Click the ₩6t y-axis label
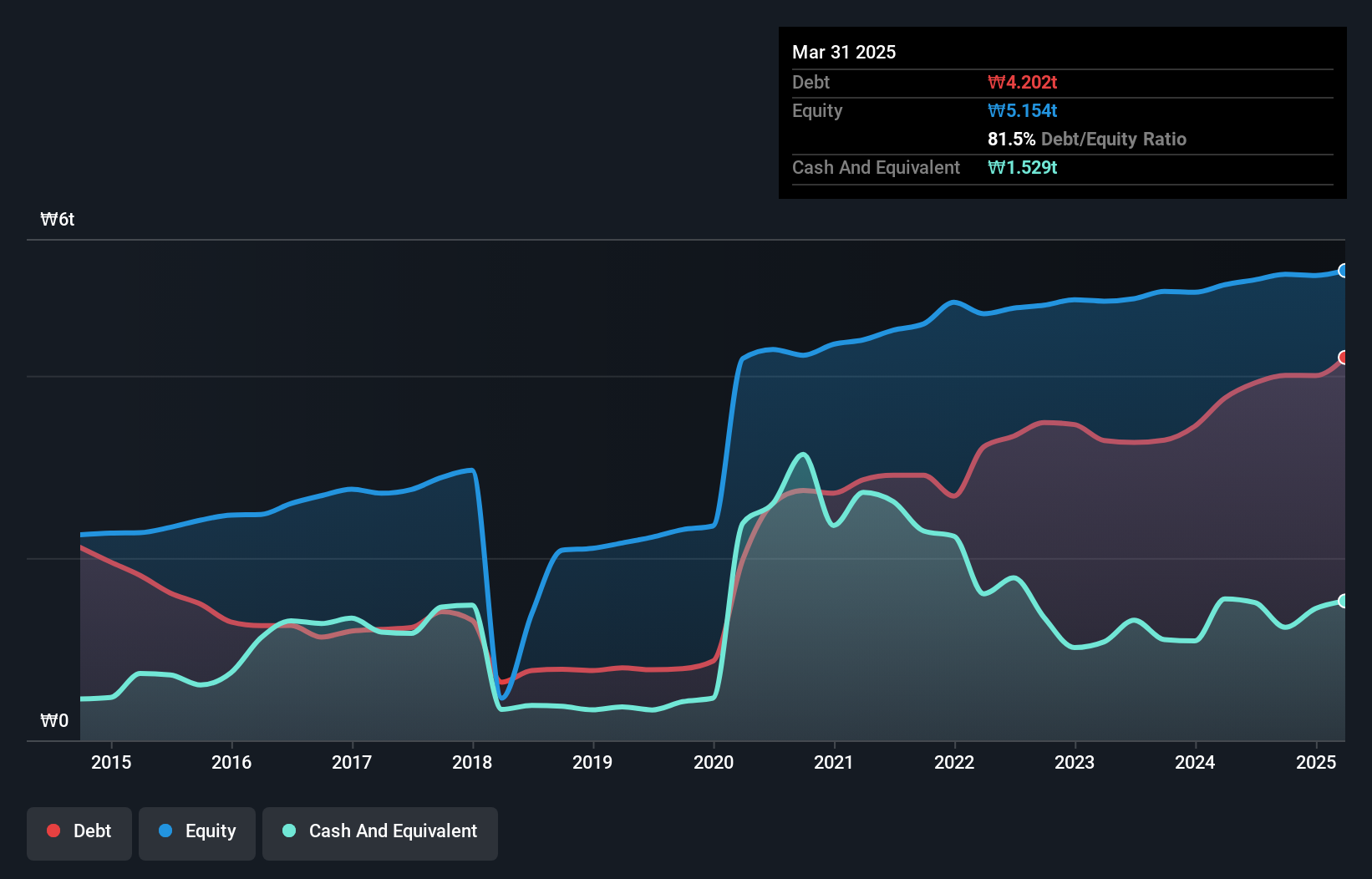Viewport: 1372px width, 879px height. click(58, 220)
